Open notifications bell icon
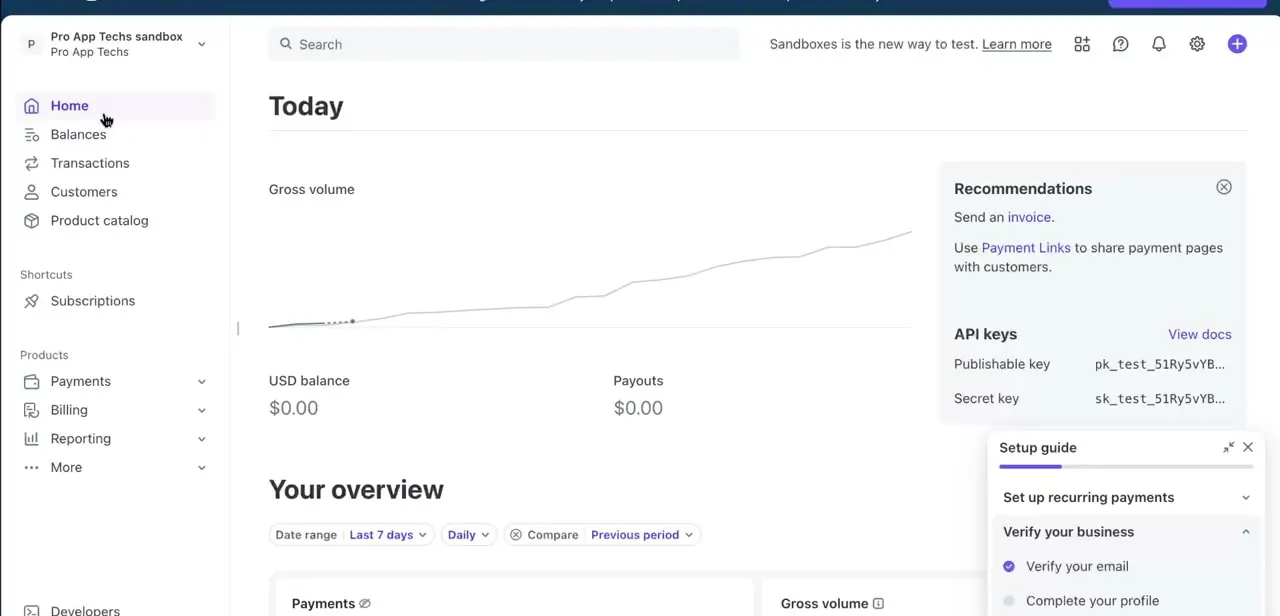The width and height of the screenshot is (1280, 616). [1159, 44]
